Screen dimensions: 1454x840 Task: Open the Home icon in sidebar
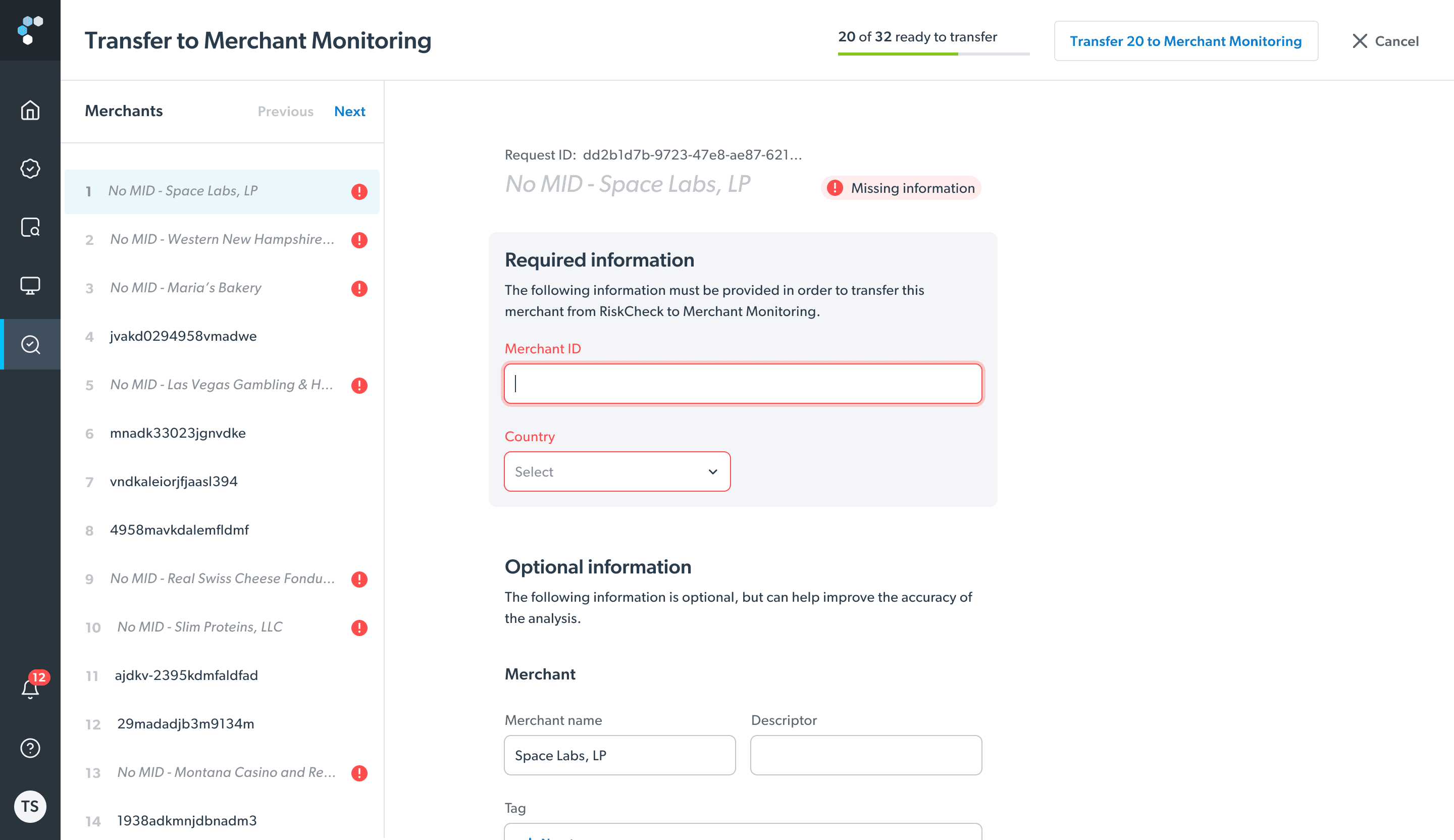point(30,110)
